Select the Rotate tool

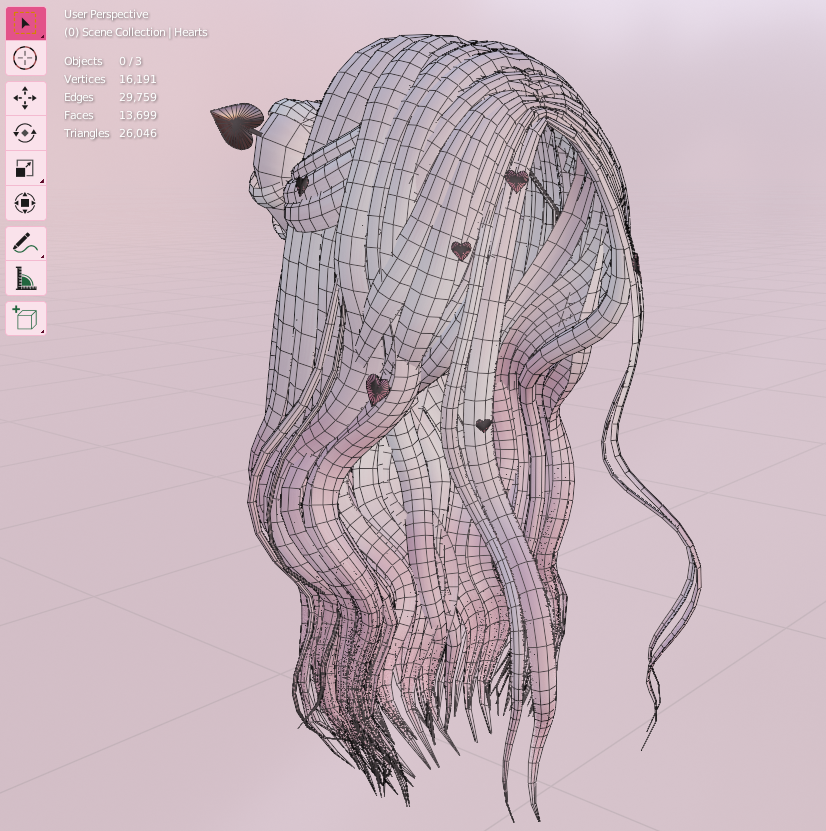[24, 132]
